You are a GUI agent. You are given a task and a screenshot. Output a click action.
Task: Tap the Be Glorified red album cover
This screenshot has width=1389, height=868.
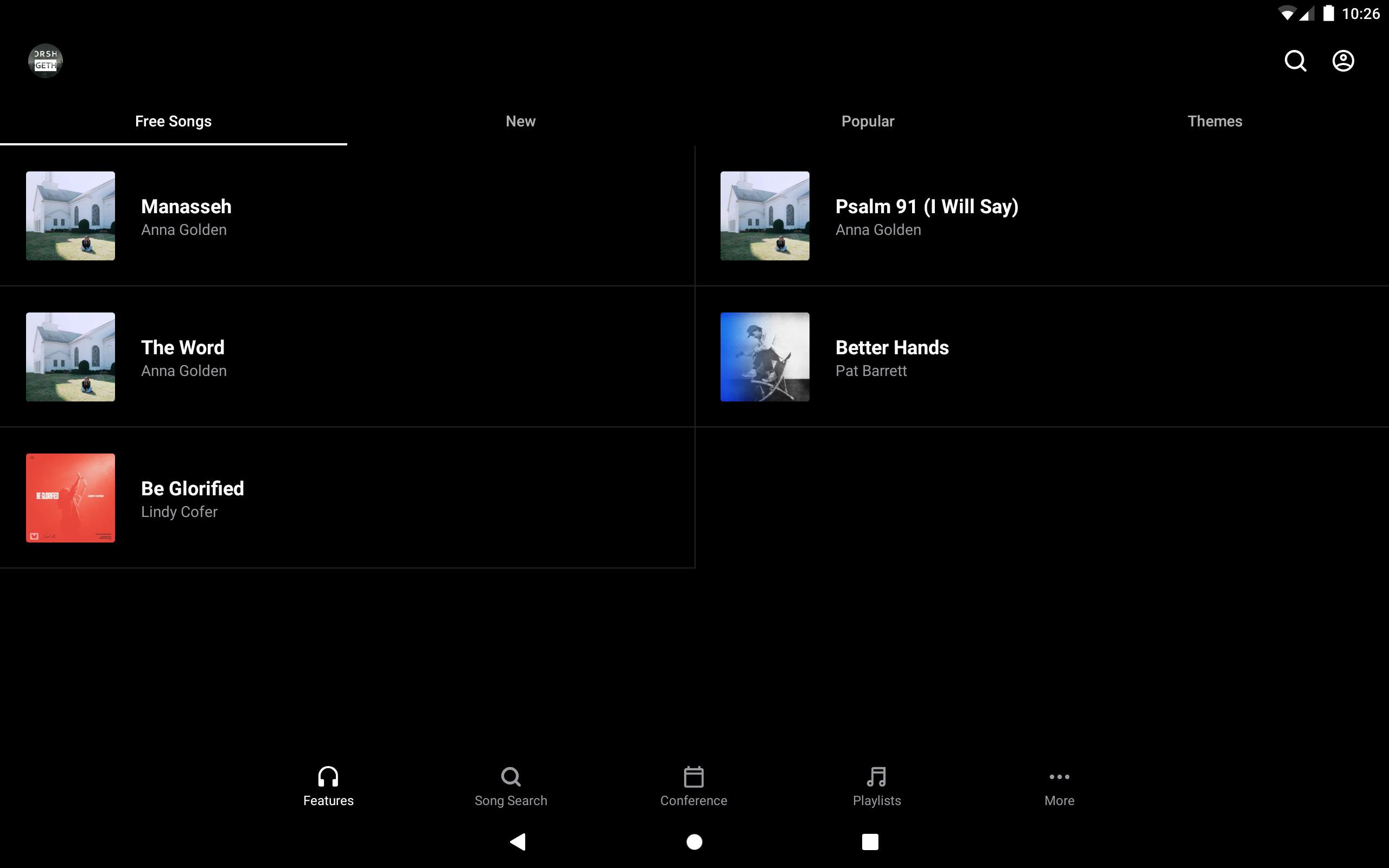point(70,497)
